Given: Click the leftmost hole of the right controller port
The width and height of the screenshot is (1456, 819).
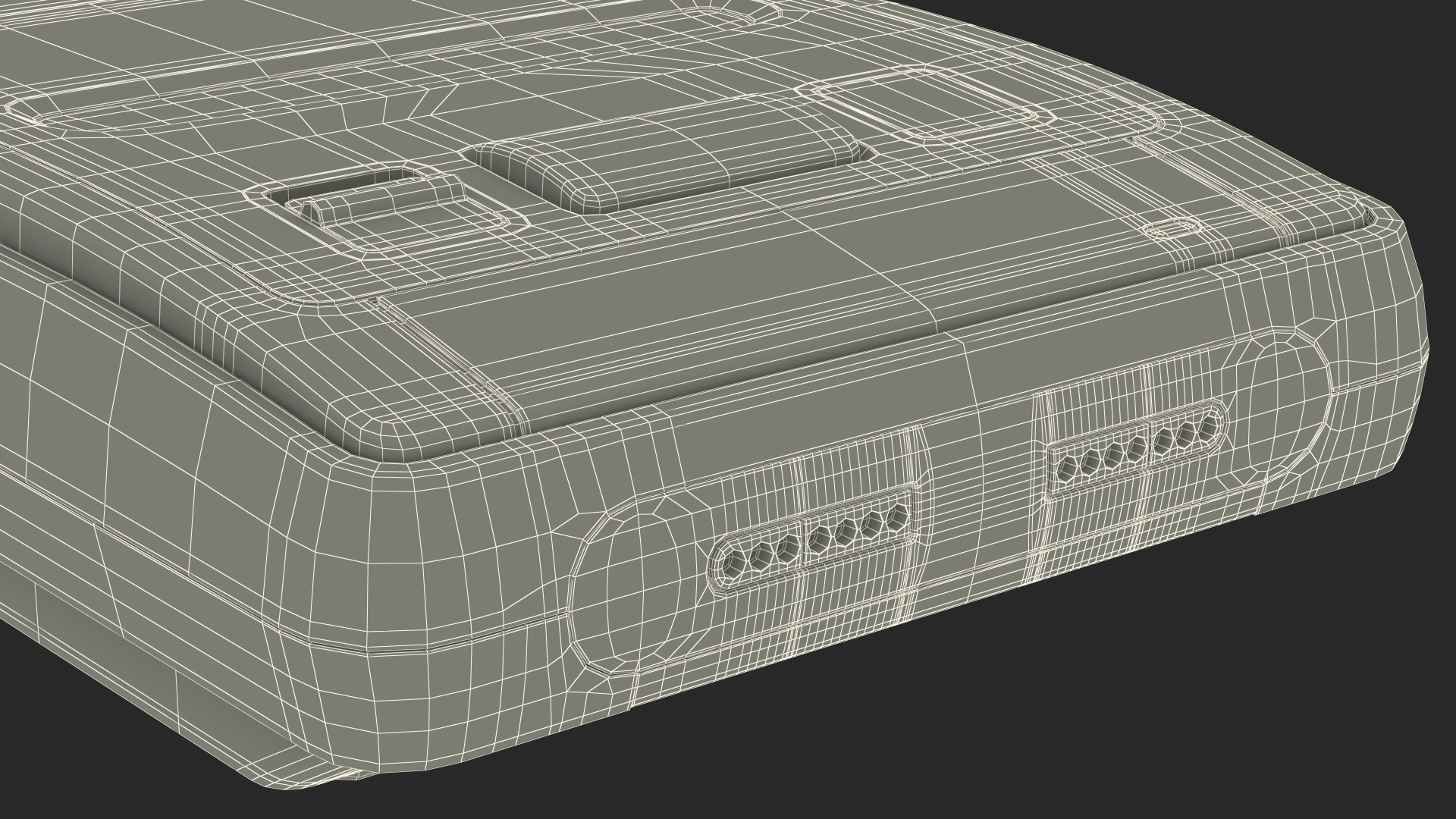Looking at the screenshot, I should (1068, 467).
